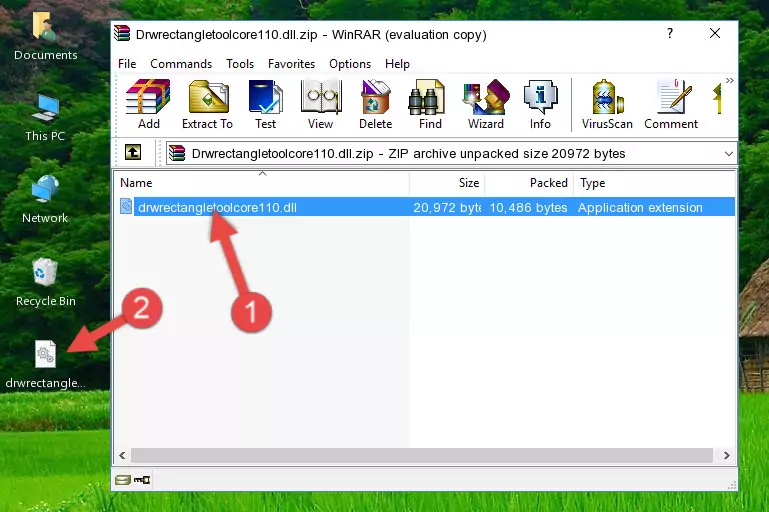Click the archive icon in address bar
The height and width of the screenshot is (512, 769).
pos(177,154)
